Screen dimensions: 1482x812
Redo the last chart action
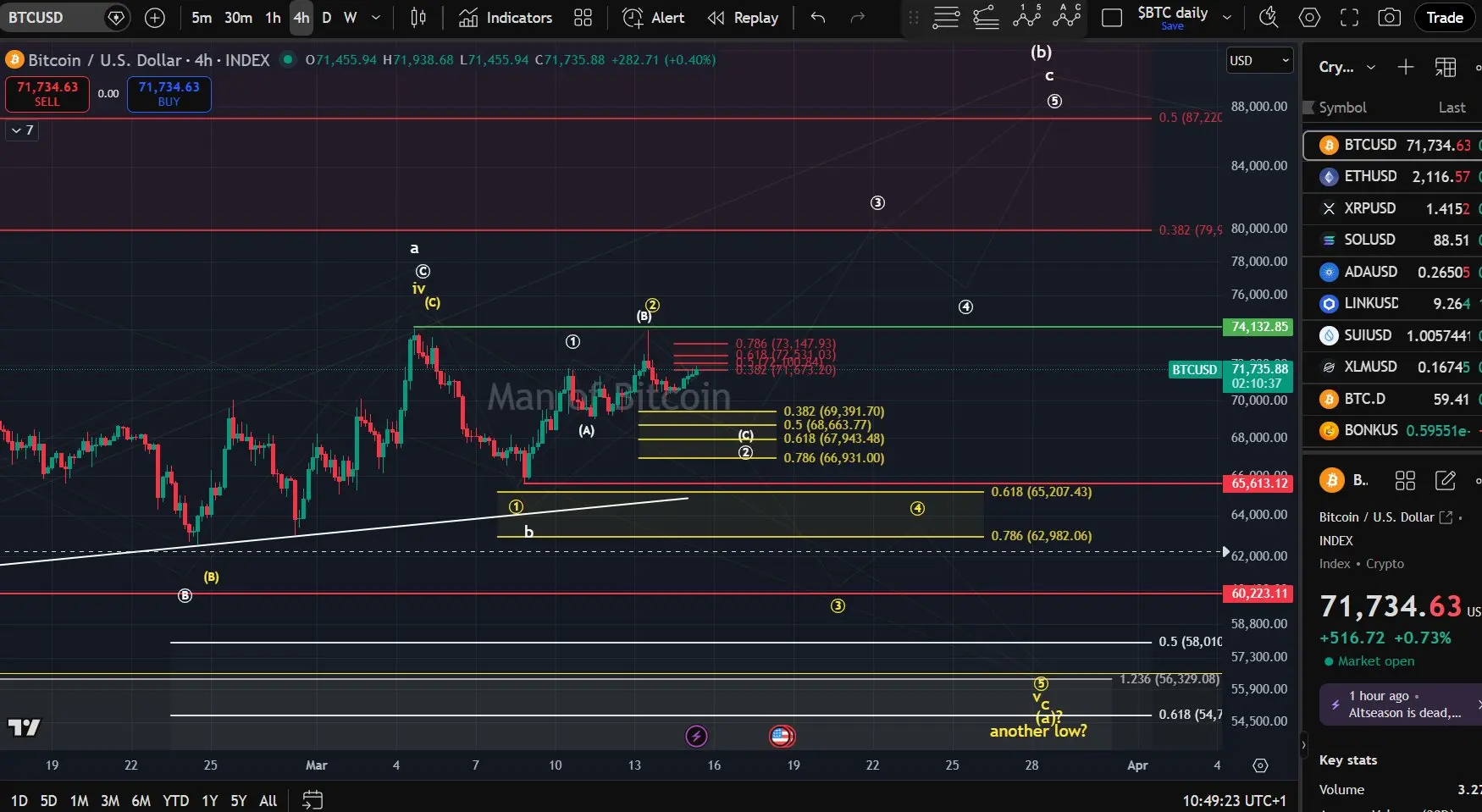tap(858, 17)
